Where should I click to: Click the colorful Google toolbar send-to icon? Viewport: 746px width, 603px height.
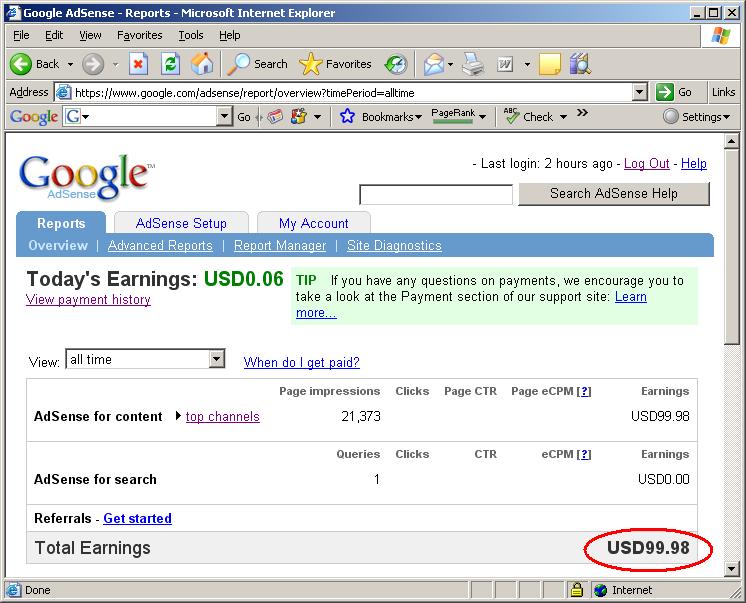(x=299, y=116)
